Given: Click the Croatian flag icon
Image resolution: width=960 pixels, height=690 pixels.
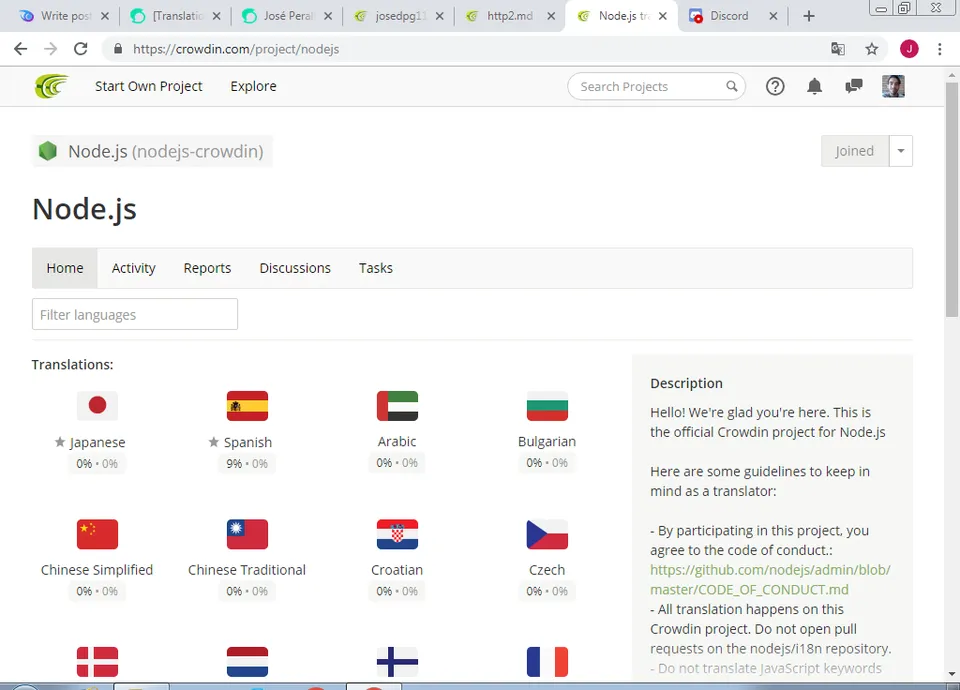Looking at the screenshot, I should click(397, 534).
